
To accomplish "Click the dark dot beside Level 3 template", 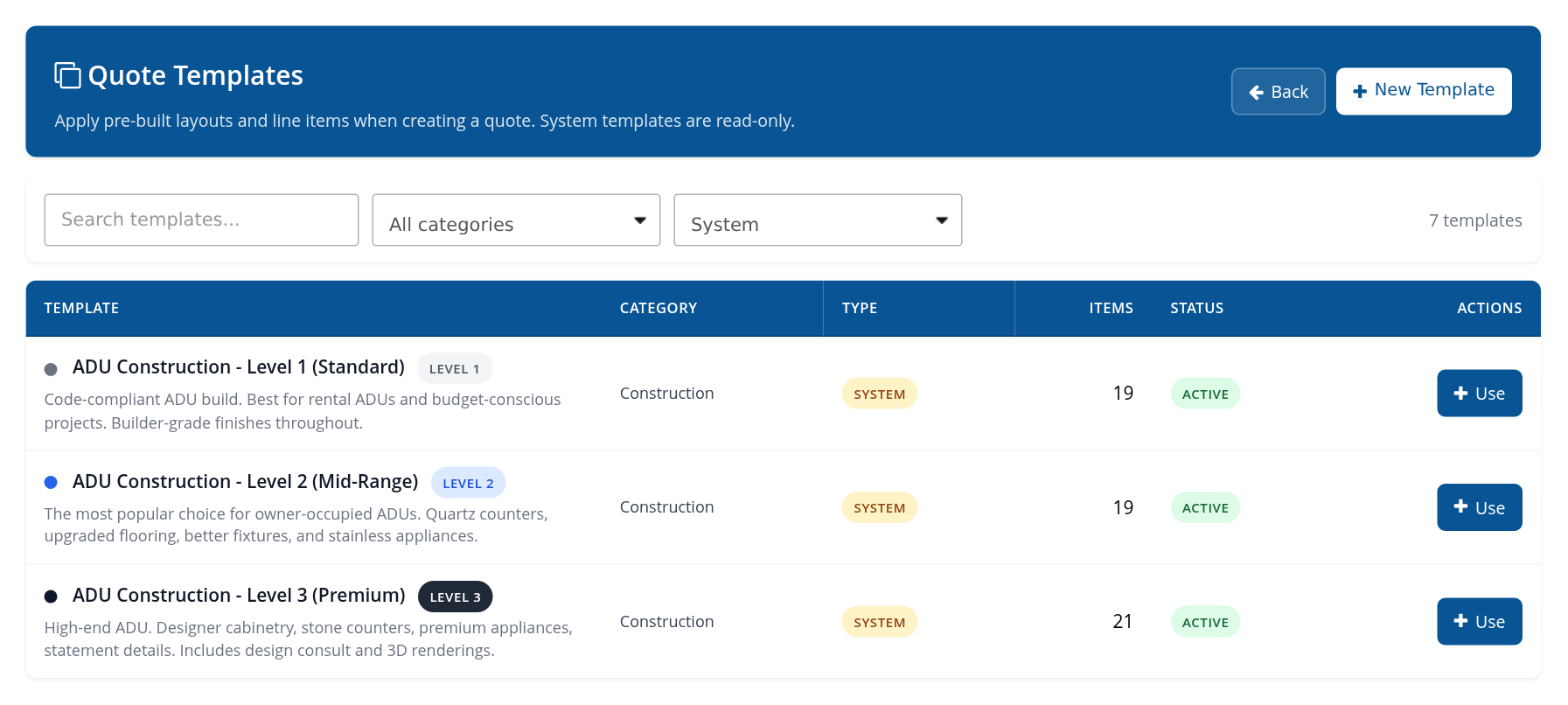I will 51,597.
